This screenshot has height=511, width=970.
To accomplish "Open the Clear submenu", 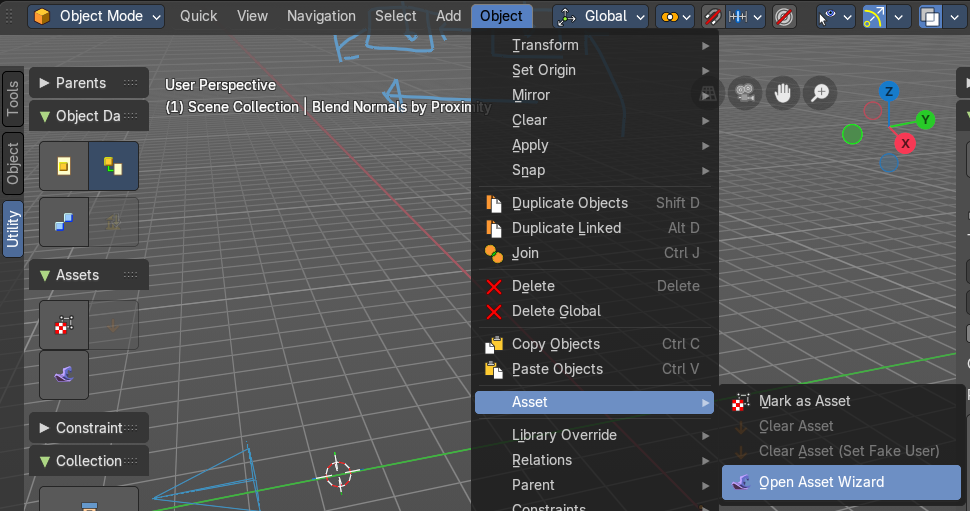I will [x=594, y=120].
